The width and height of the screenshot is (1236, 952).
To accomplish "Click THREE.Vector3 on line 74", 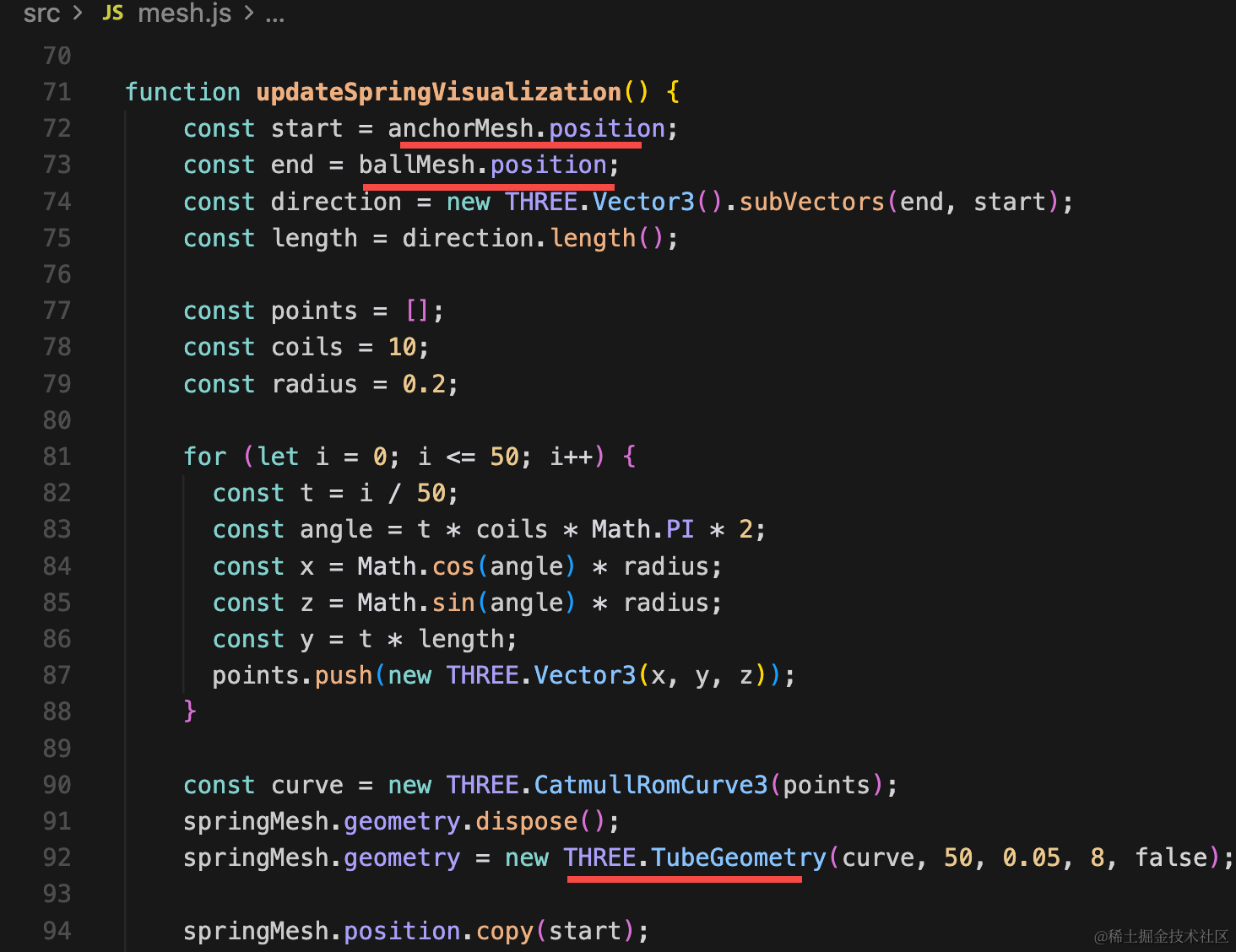I will (x=599, y=202).
